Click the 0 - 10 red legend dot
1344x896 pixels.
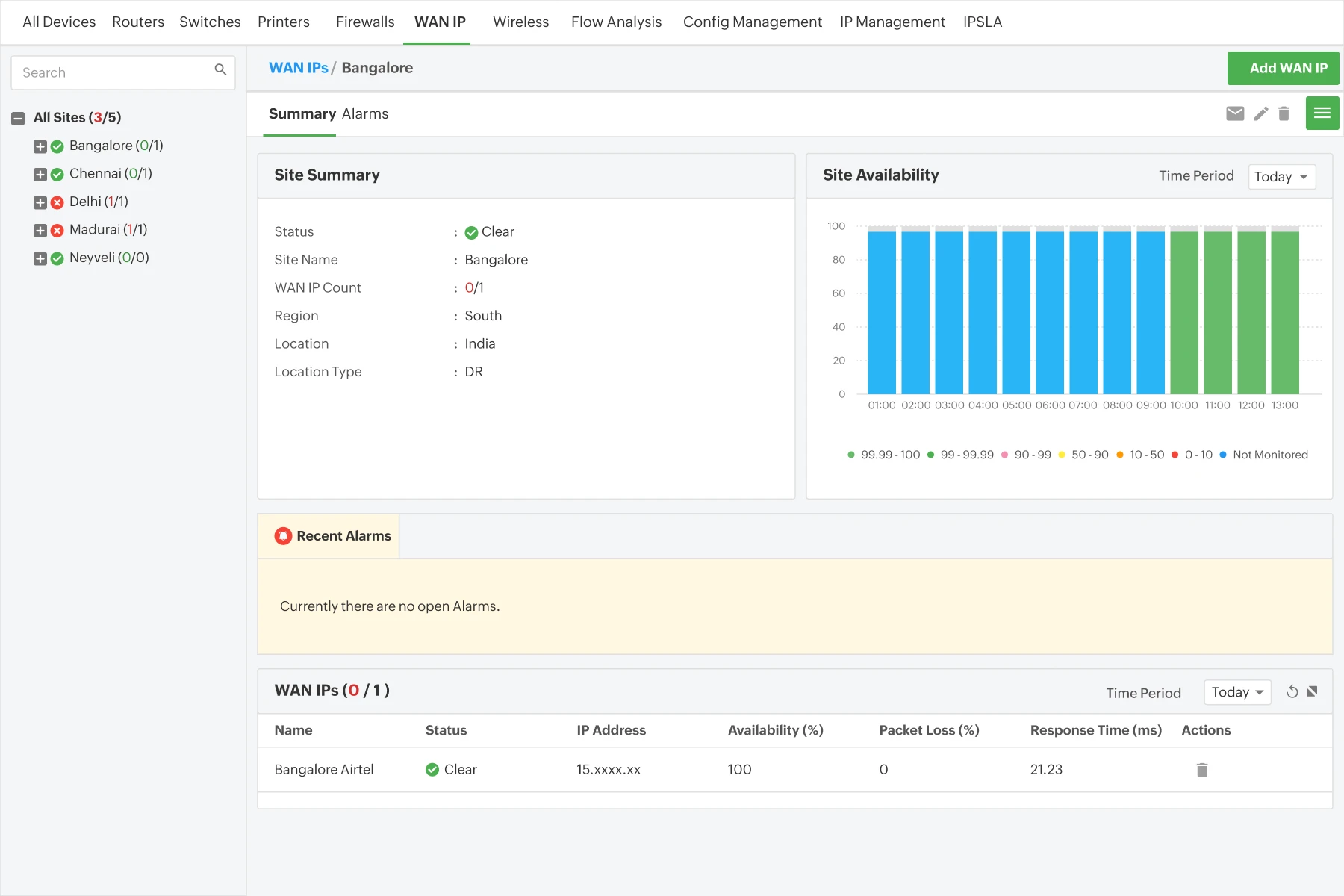pyautogui.click(x=1175, y=455)
